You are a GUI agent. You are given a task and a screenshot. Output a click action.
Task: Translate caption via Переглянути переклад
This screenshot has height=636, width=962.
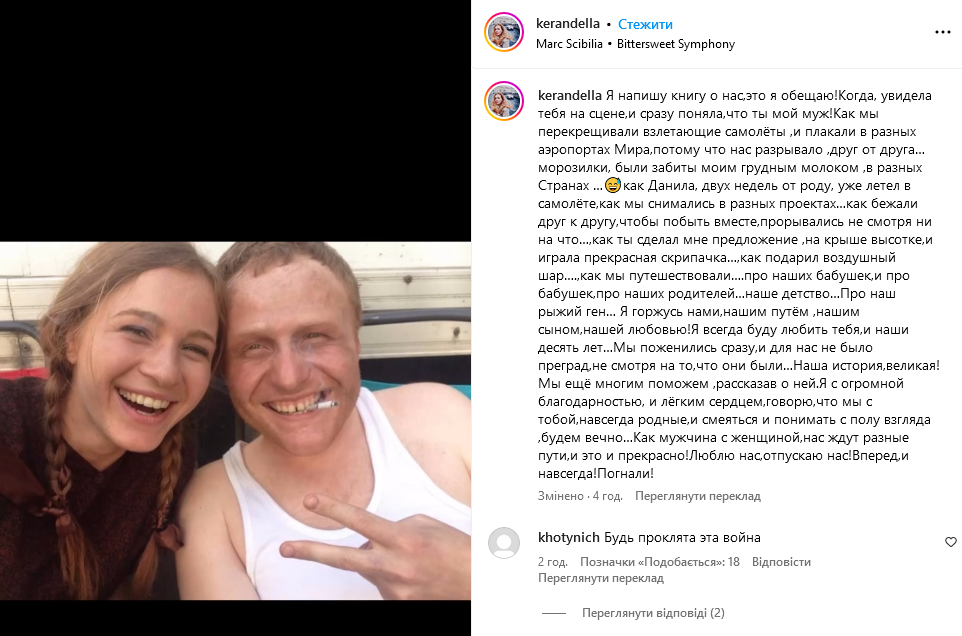click(x=698, y=496)
